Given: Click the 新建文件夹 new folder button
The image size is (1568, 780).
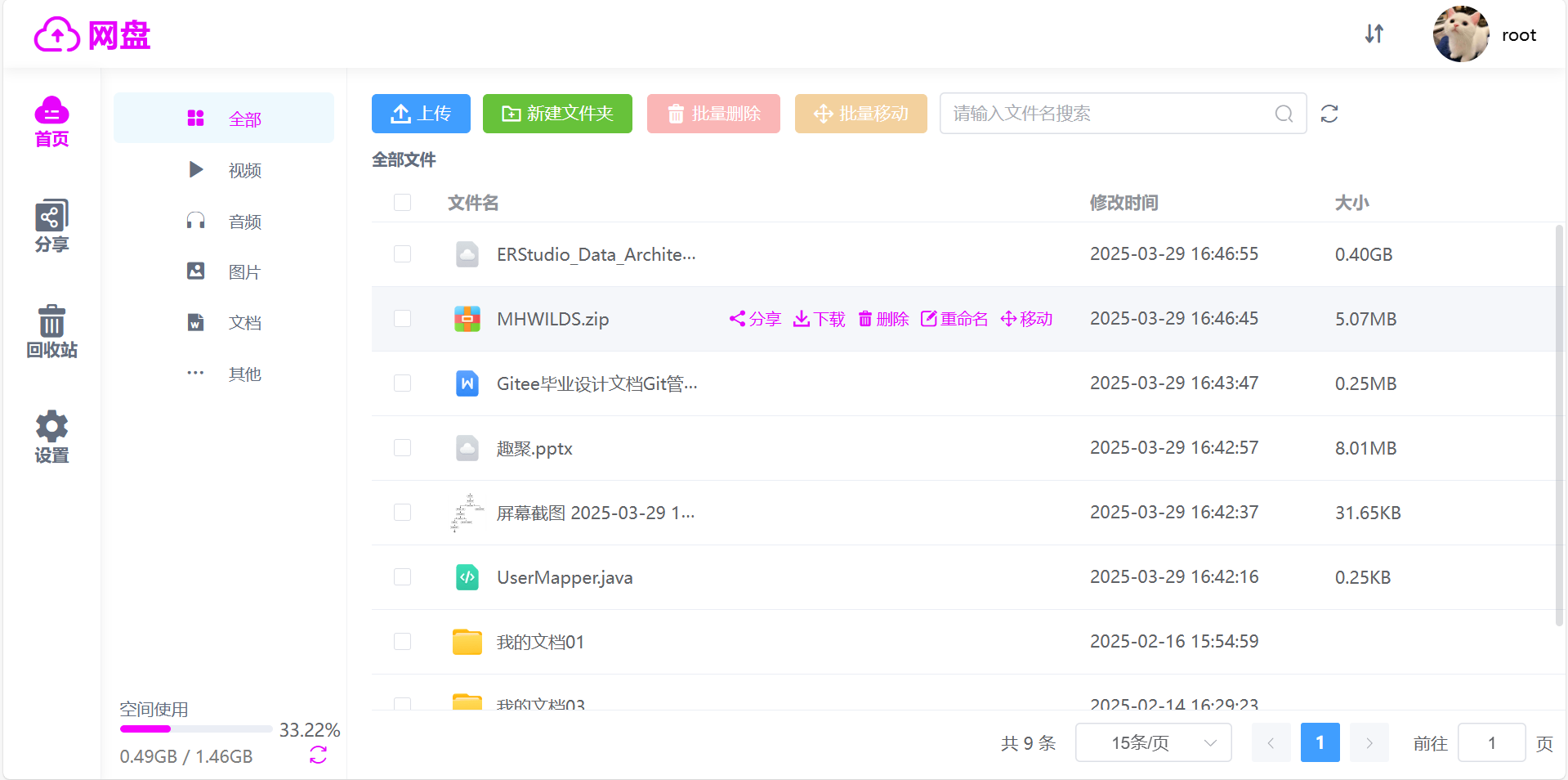Looking at the screenshot, I should (x=557, y=114).
